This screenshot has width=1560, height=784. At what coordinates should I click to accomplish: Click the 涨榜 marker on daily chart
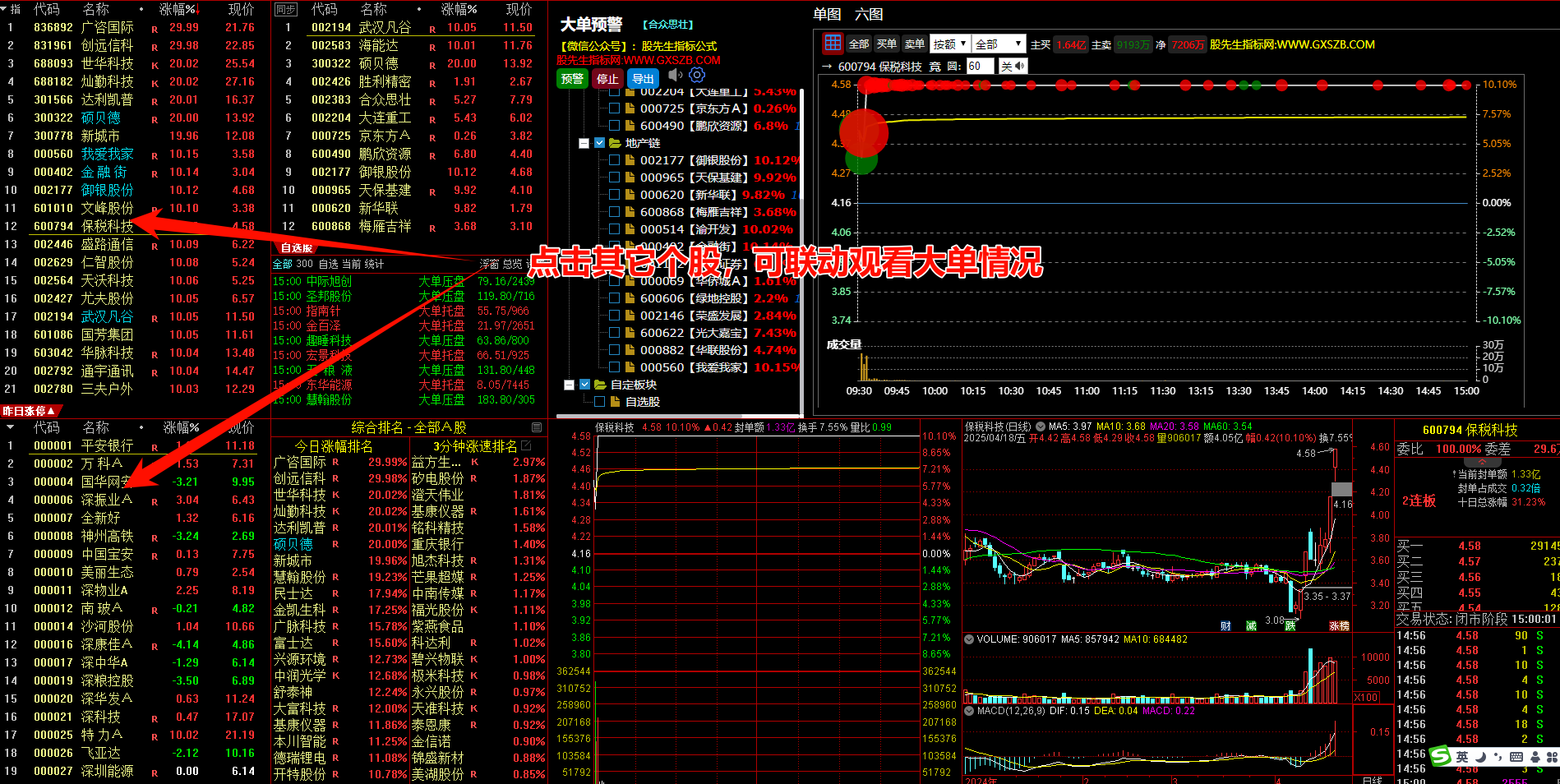click(1340, 626)
